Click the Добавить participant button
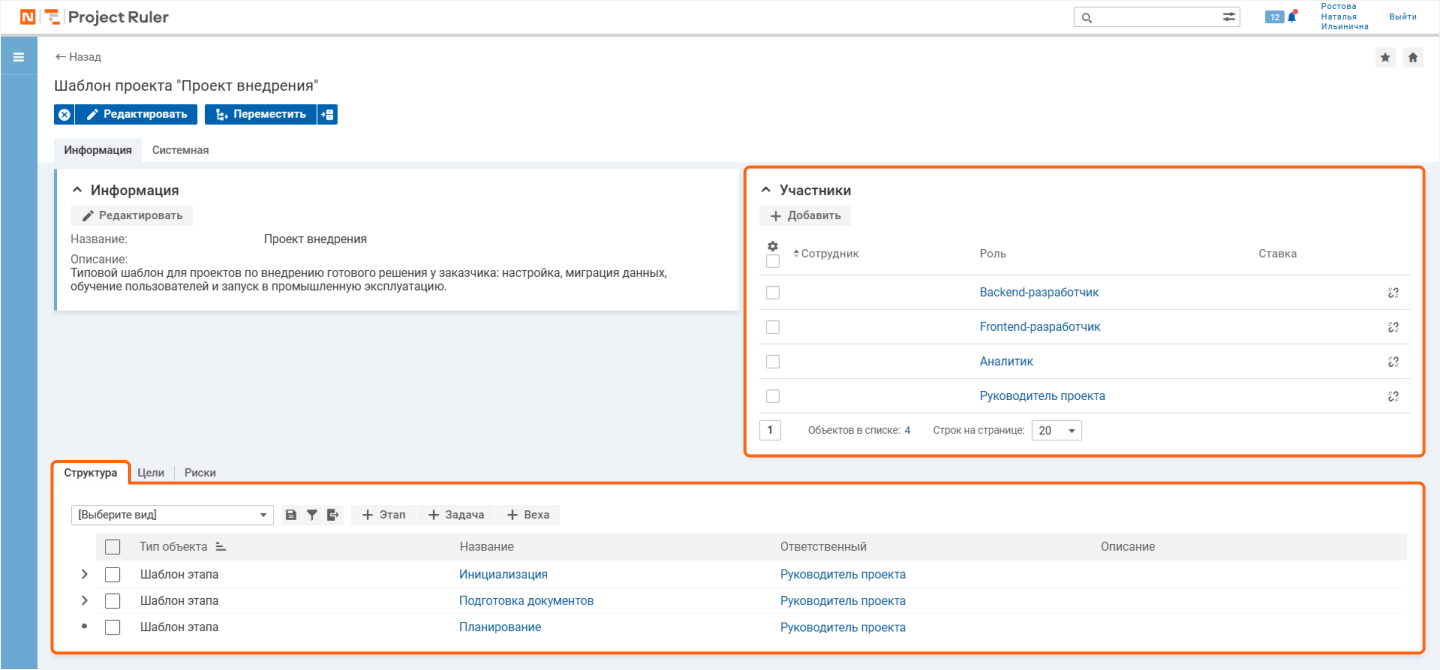The height and width of the screenshot is (670, 1440). coord(805,215)
